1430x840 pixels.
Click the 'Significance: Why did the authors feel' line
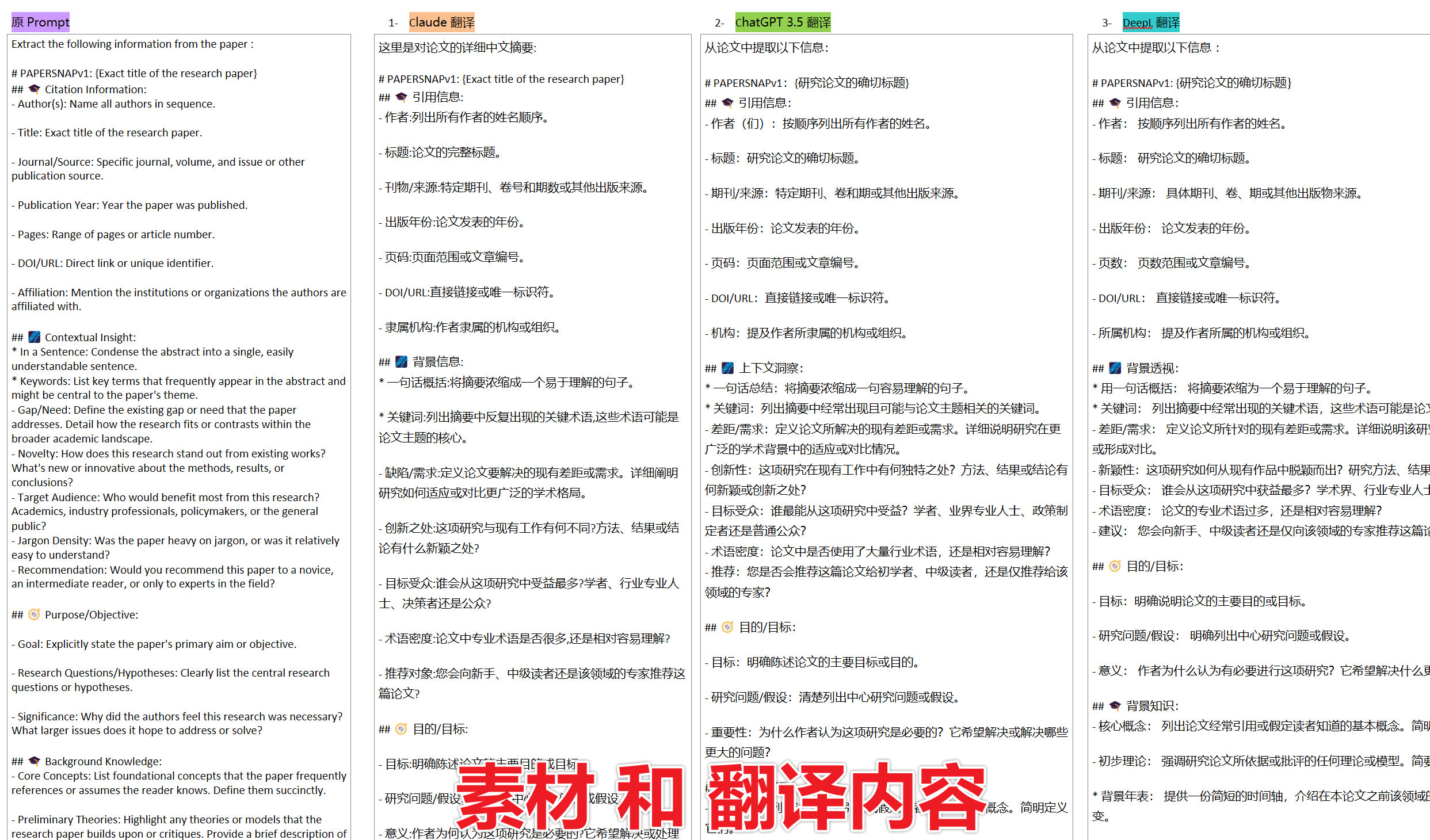click(177, 724)
